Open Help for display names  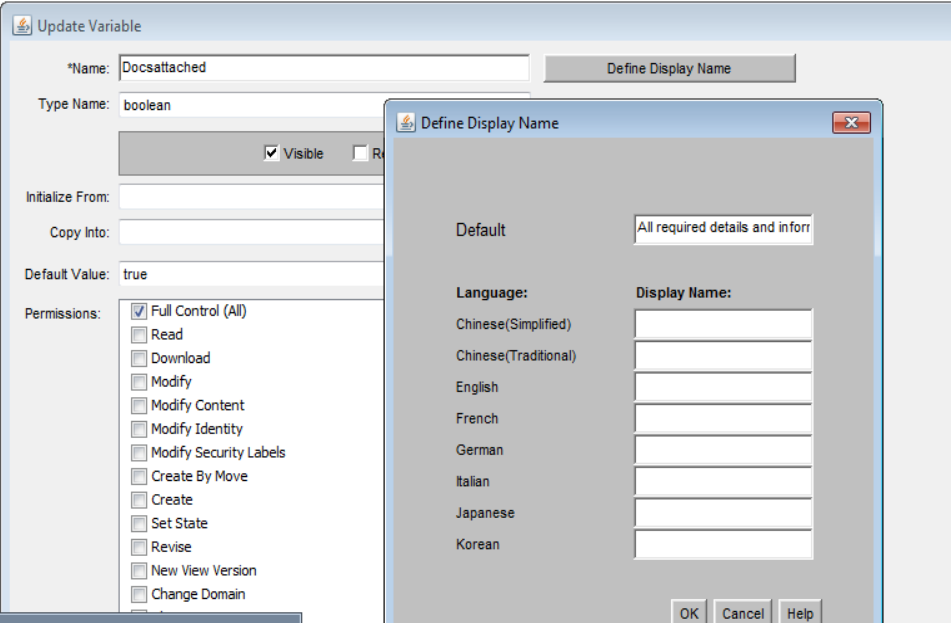799,613
